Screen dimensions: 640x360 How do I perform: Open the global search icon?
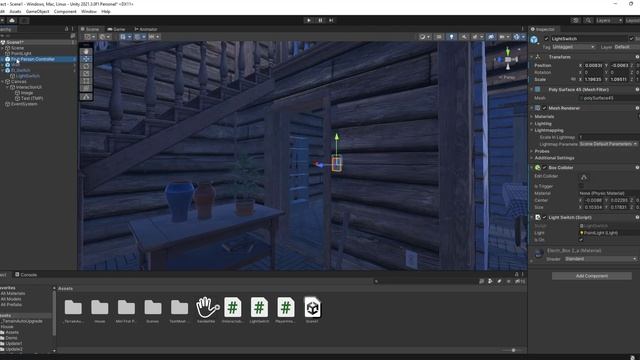click(588, 20)
